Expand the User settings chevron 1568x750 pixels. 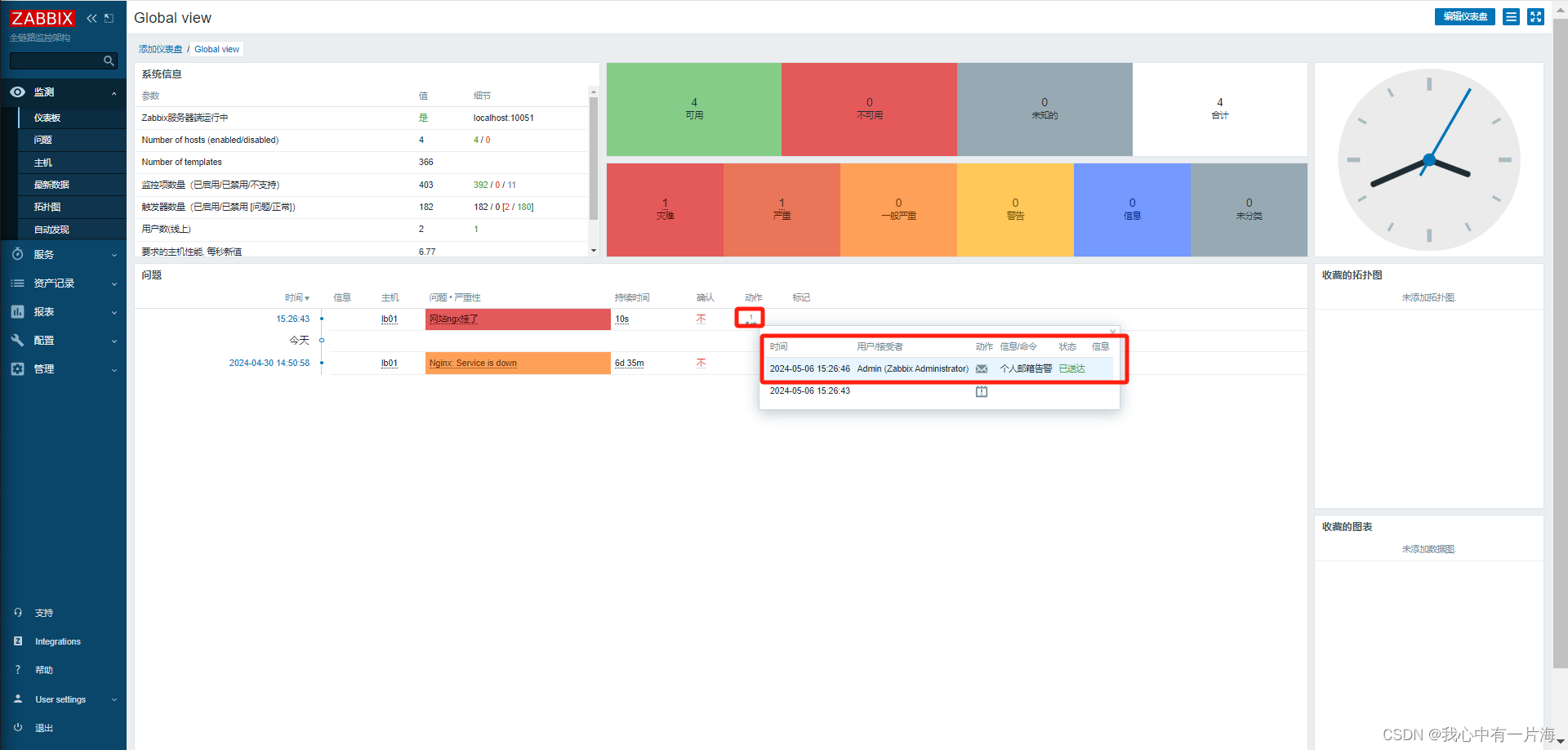point(114,700)
